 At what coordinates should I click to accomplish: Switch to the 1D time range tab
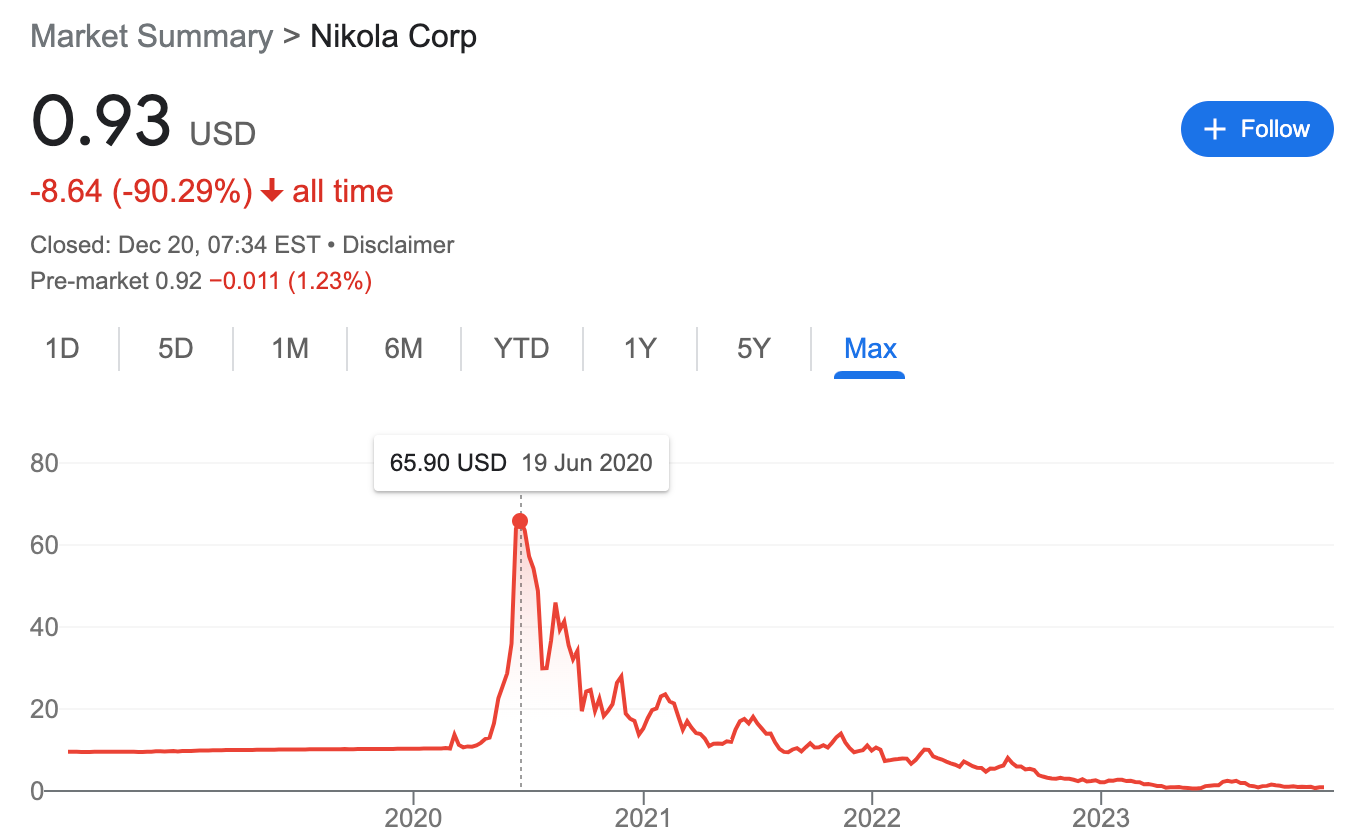(62, 349)
